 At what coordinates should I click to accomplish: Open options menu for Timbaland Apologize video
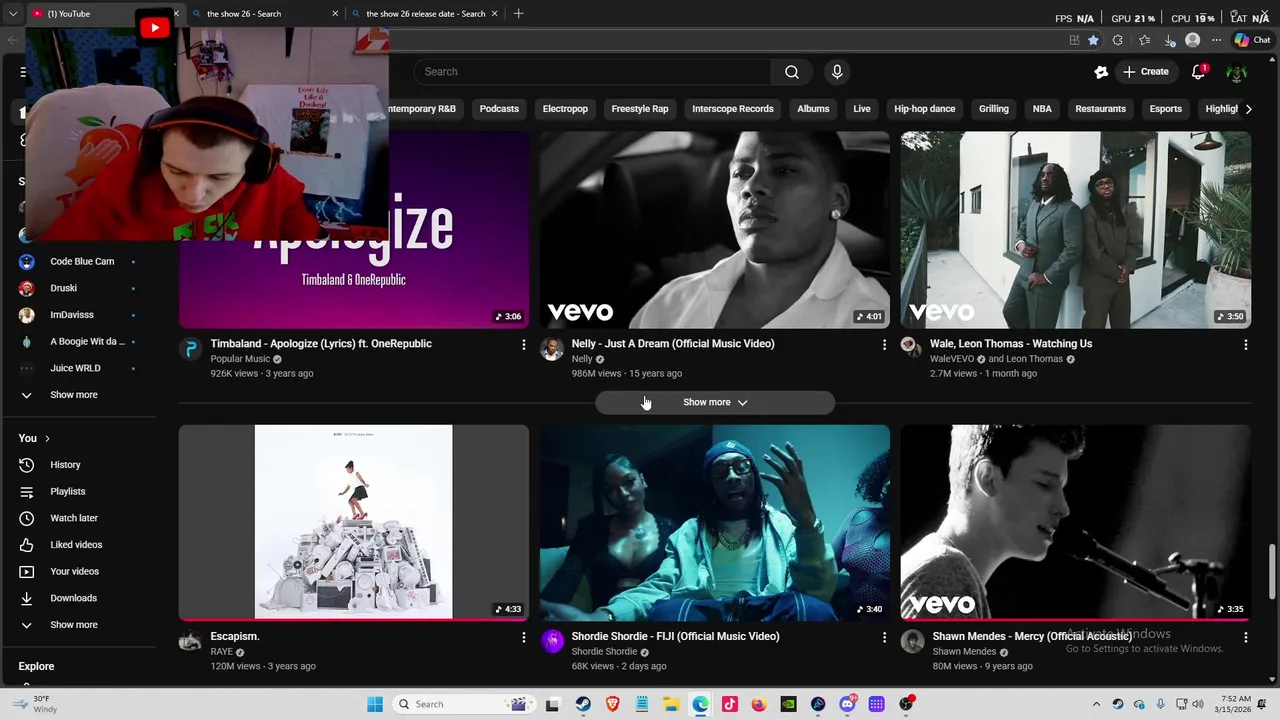523,344
